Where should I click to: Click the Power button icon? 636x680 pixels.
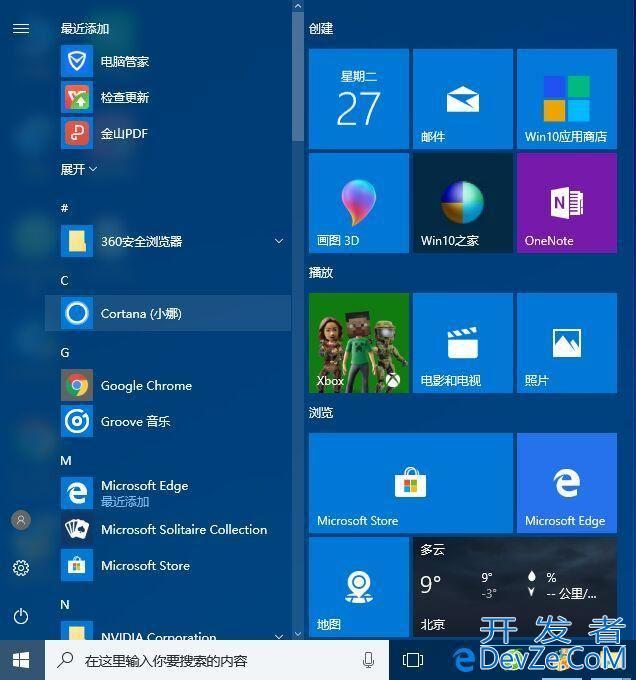pos(21,616)
